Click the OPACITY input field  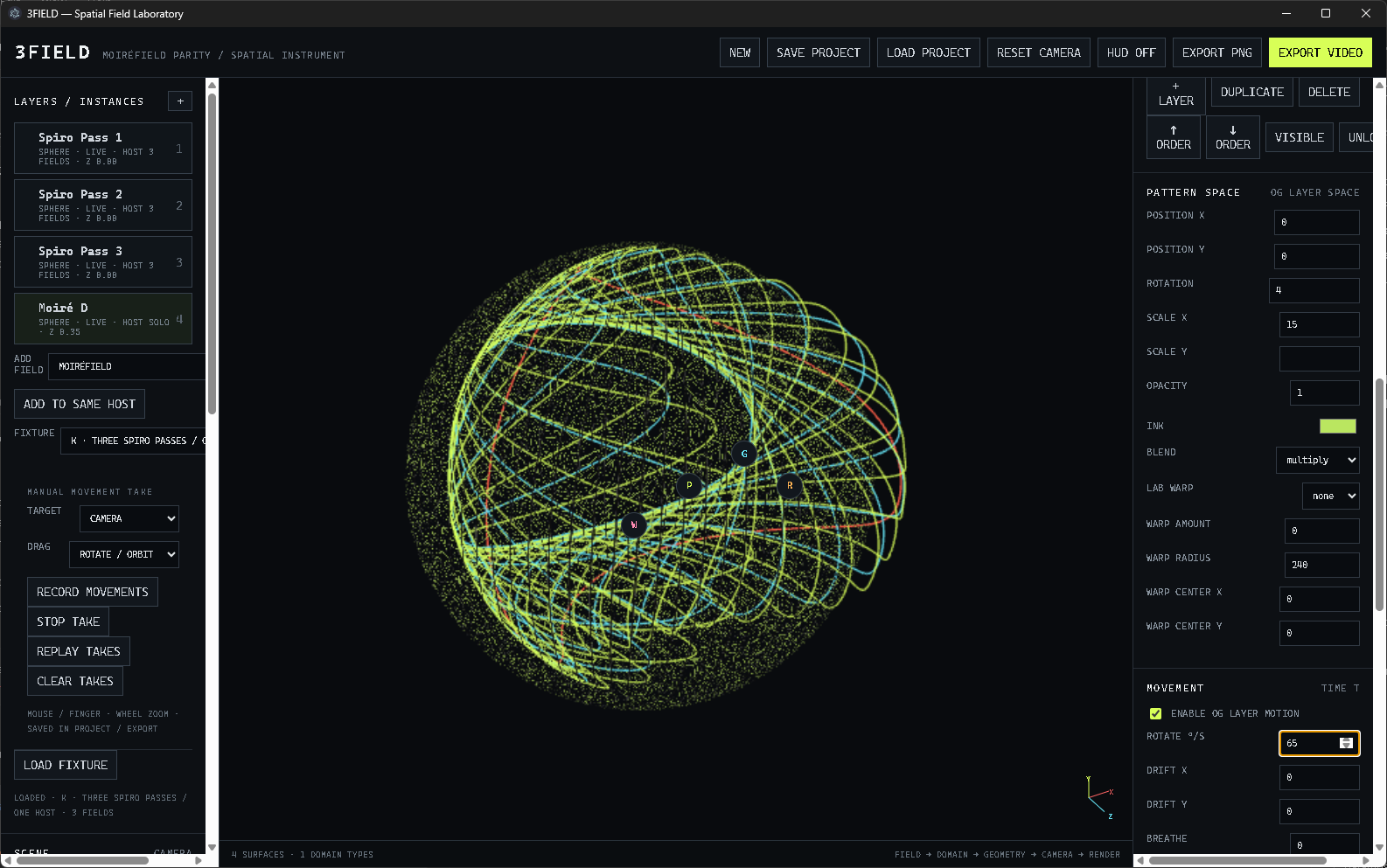pos(1324,392)
